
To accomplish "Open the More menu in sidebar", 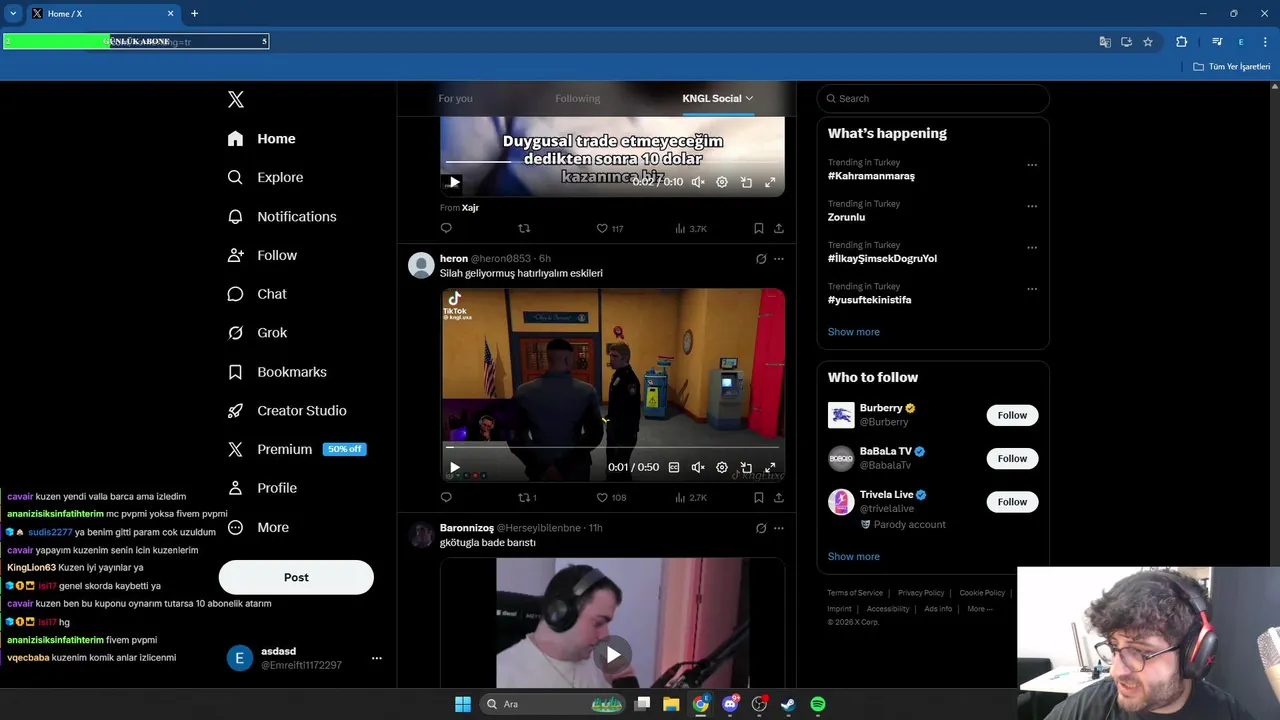I will click(x=258, y=527).
